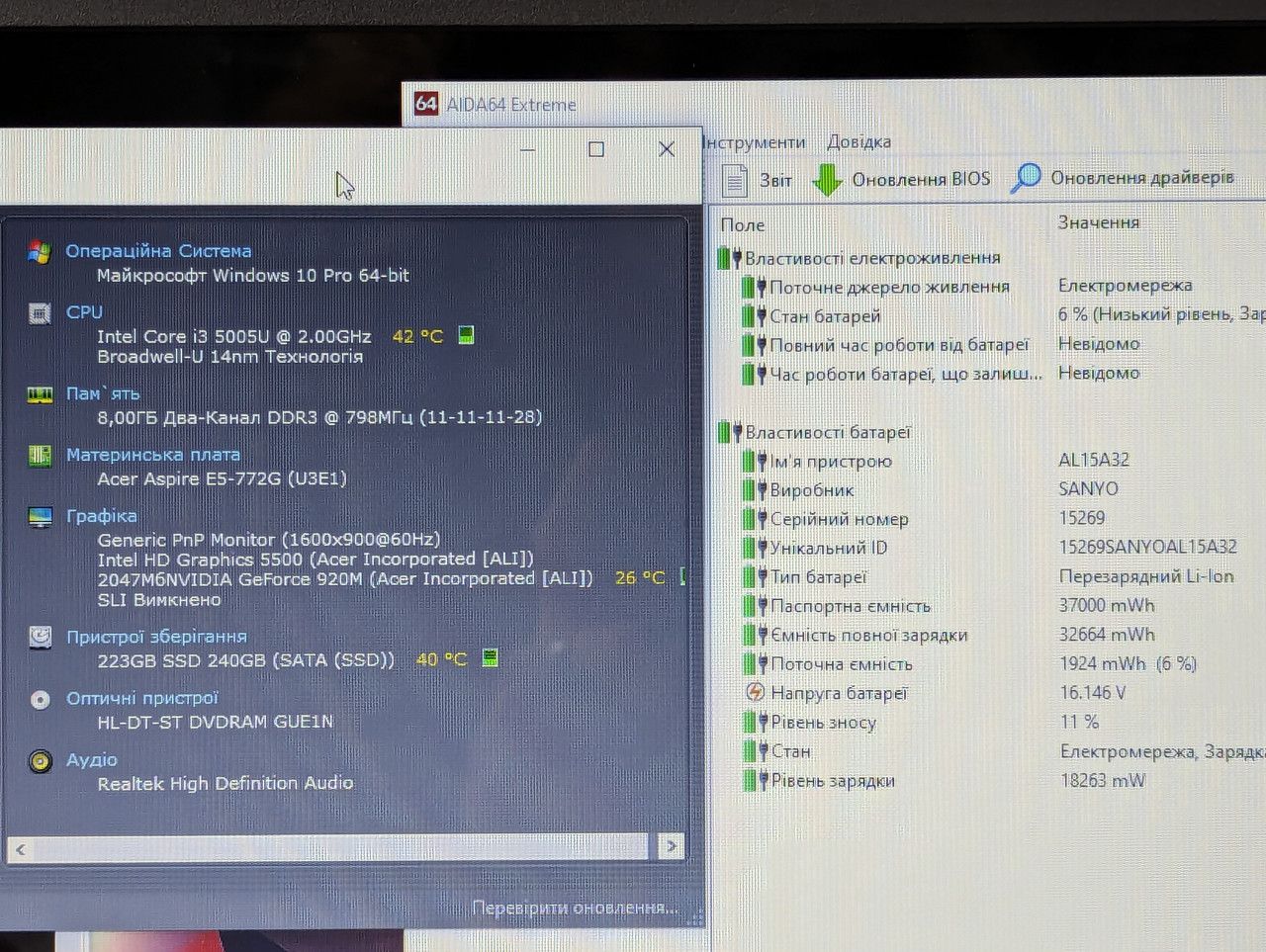1266x952 pixels.
Task: Click the battery icon next to Виробник
Action: 755,490
